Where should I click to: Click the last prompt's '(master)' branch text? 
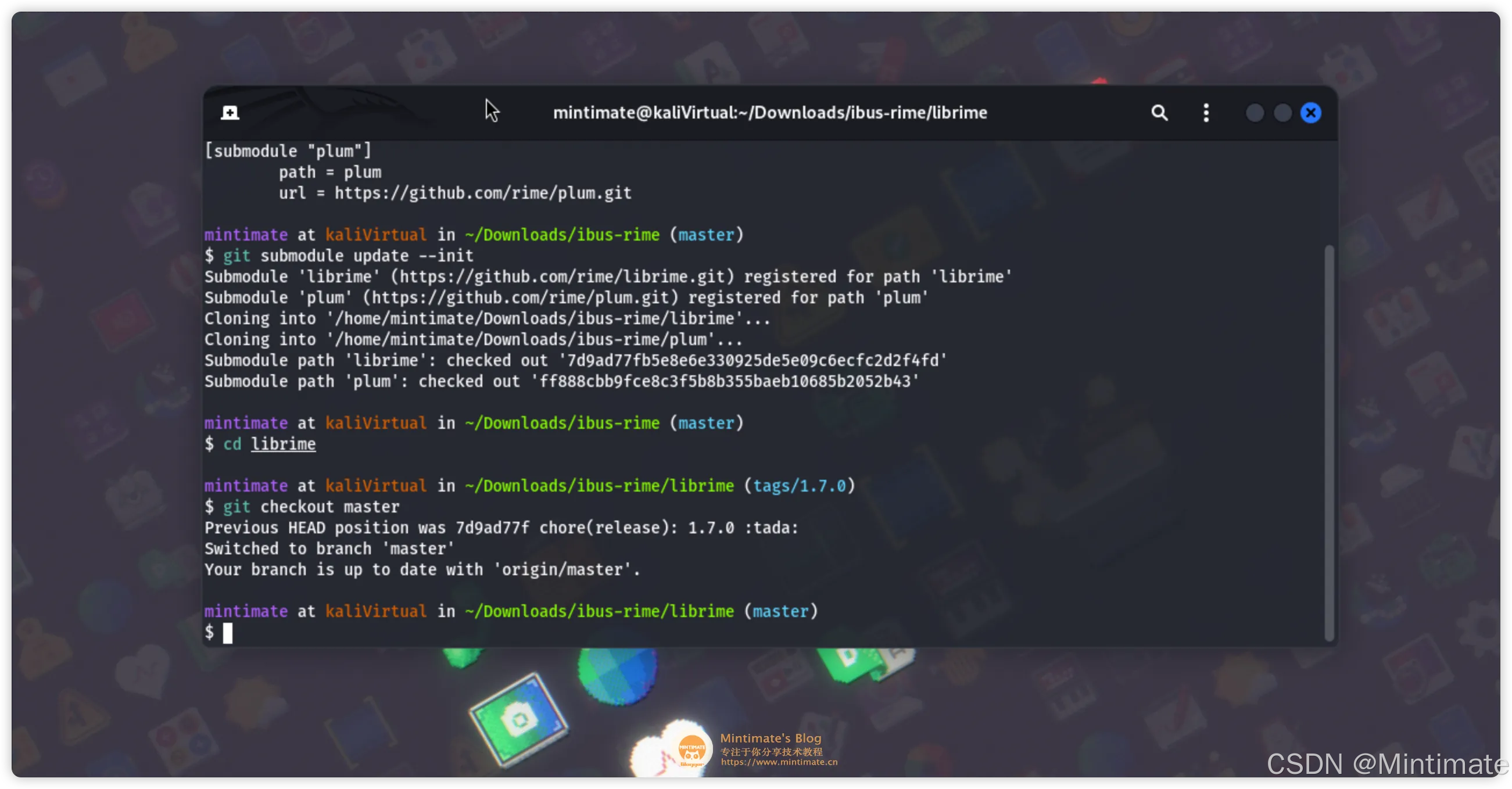pyautogui.click(x=780, y=612)
